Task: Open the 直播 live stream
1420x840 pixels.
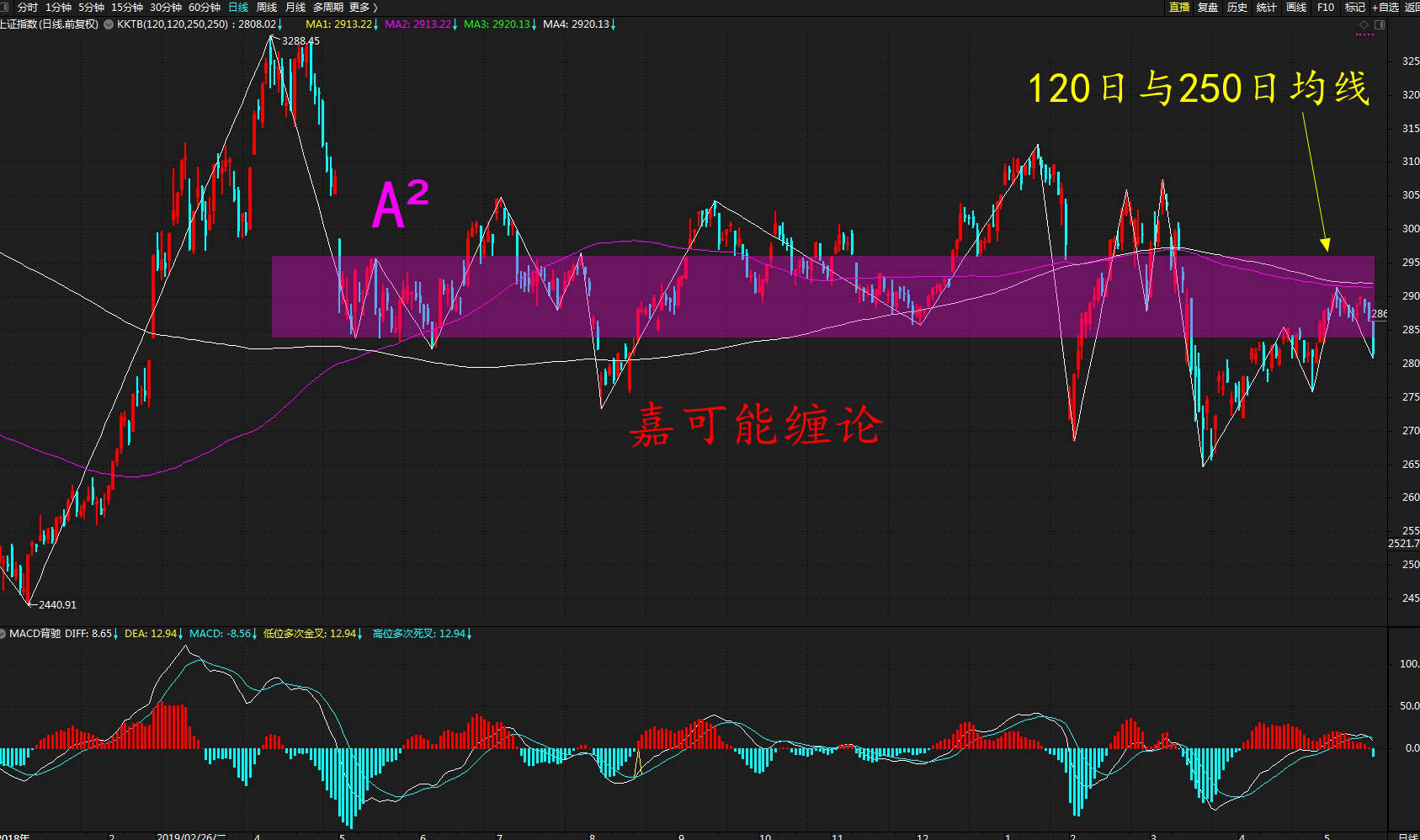Action: [1179, 7]
